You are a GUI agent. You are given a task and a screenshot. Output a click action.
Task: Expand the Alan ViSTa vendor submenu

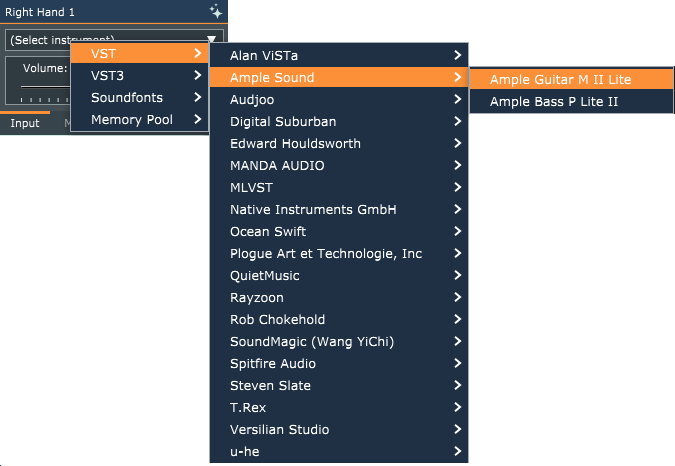pos(339,55)
